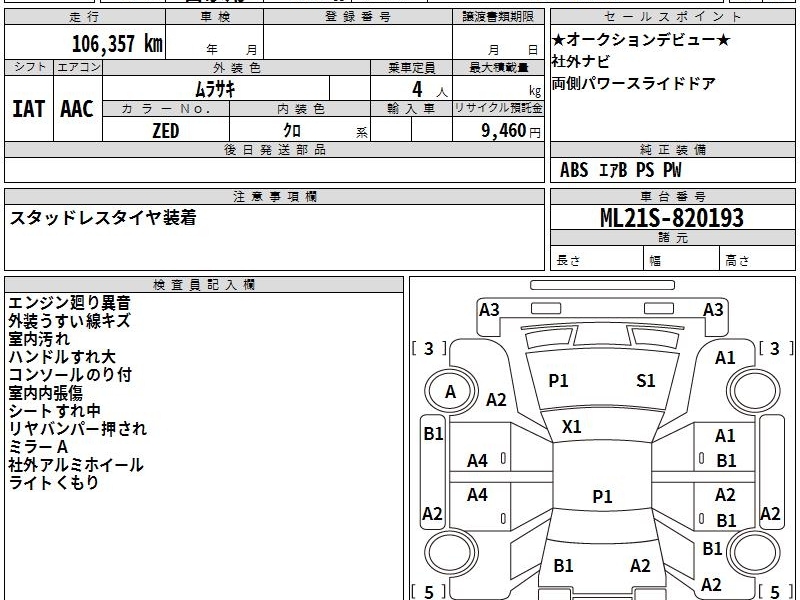Click the ABS エアB PS PW equipment line

620,170
